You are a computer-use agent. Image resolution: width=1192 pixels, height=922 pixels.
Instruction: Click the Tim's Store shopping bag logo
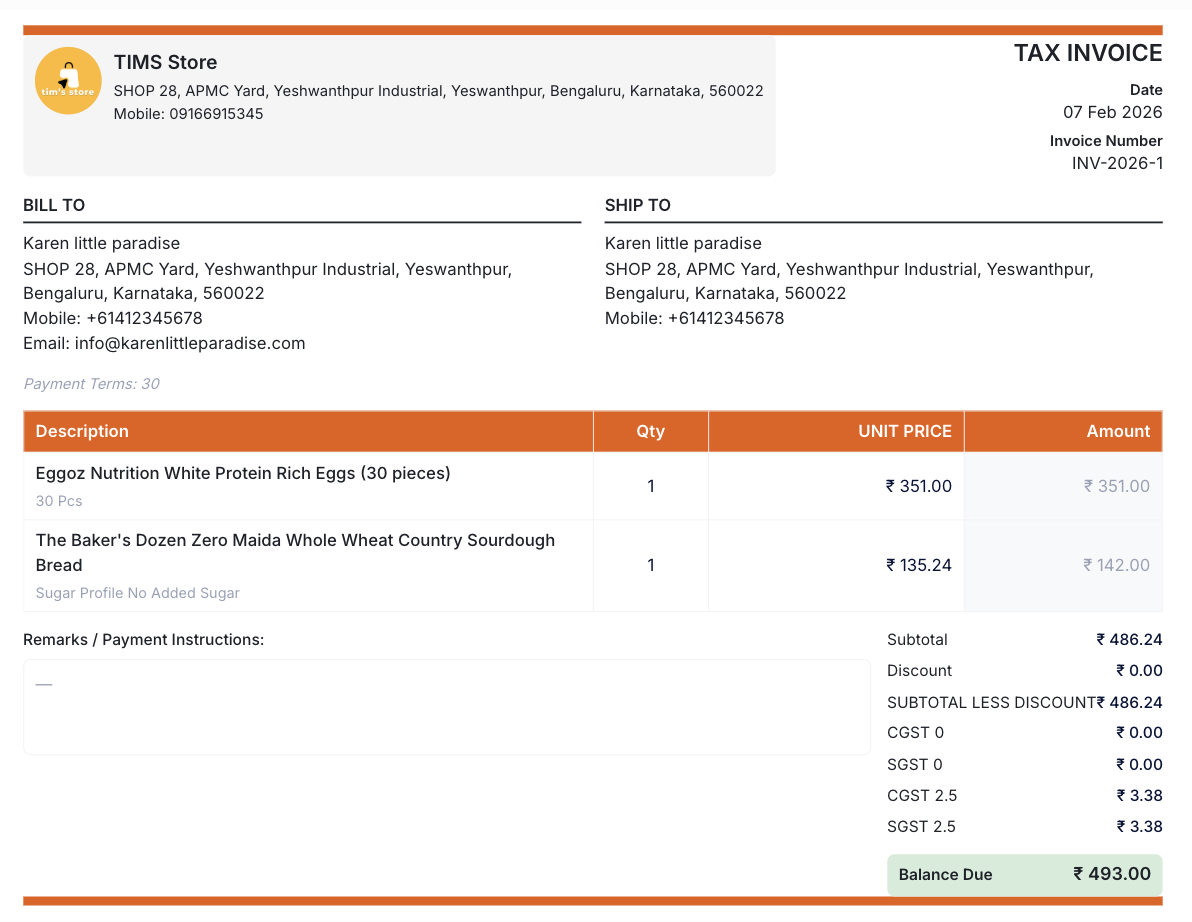pos(68,81)
